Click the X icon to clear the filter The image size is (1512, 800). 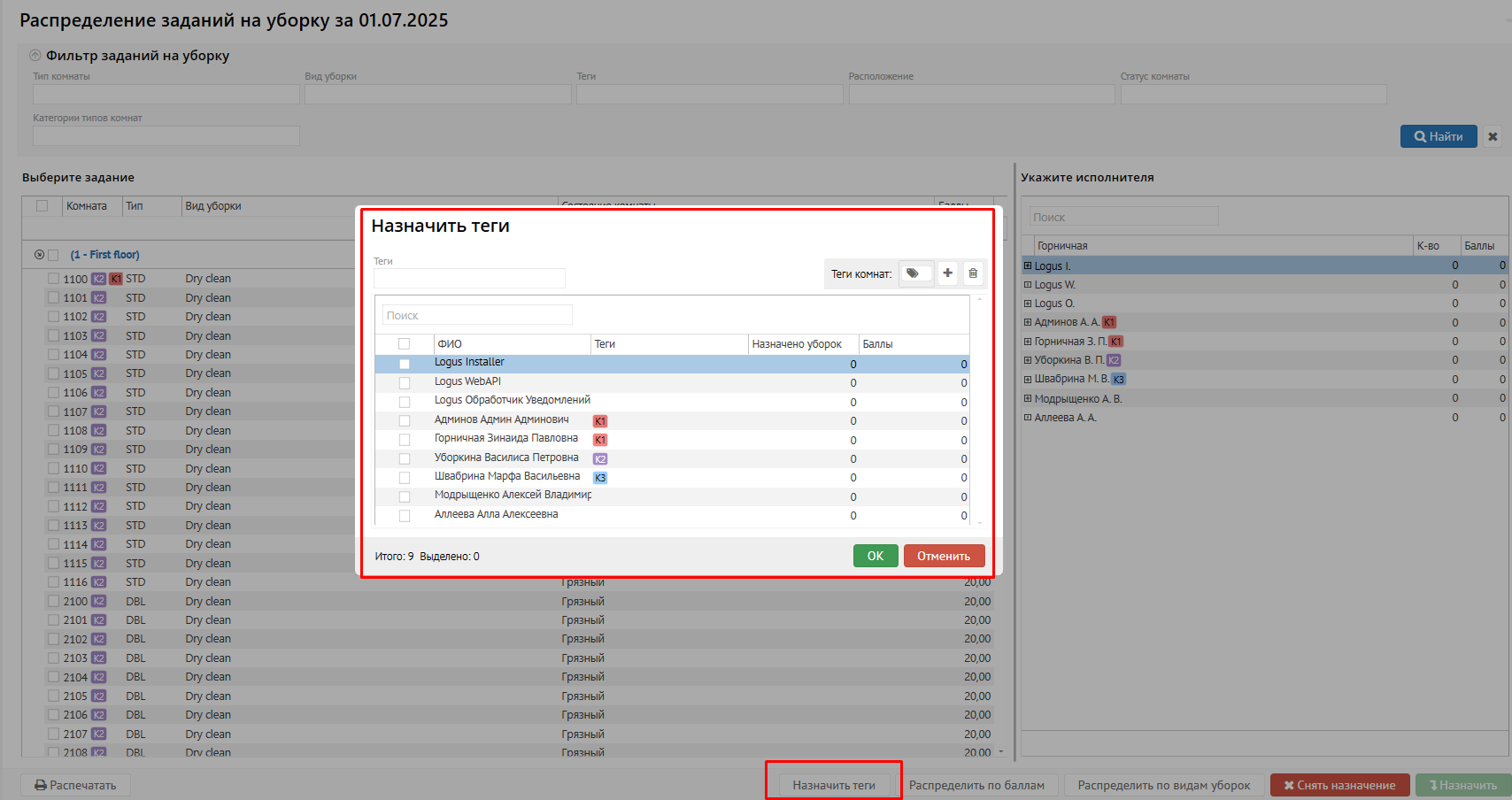(x=1493, y=136)
